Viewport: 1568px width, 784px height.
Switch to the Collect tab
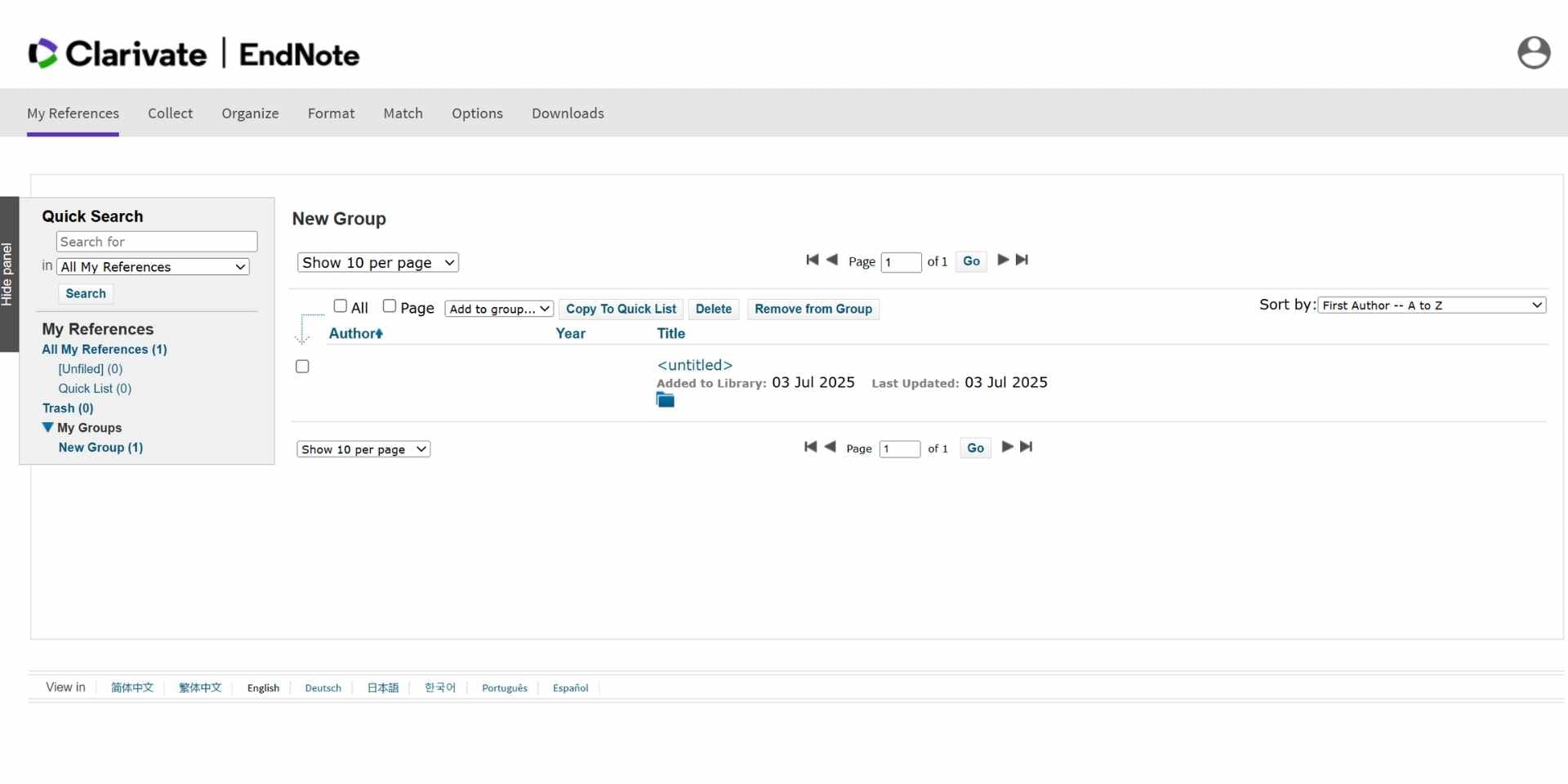click(170, 114)
